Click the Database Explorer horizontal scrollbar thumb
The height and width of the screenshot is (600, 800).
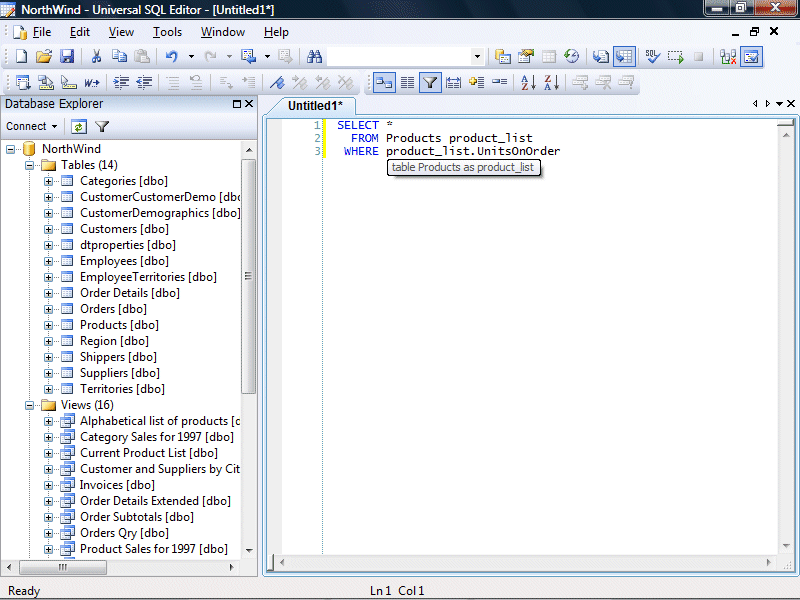63,567
